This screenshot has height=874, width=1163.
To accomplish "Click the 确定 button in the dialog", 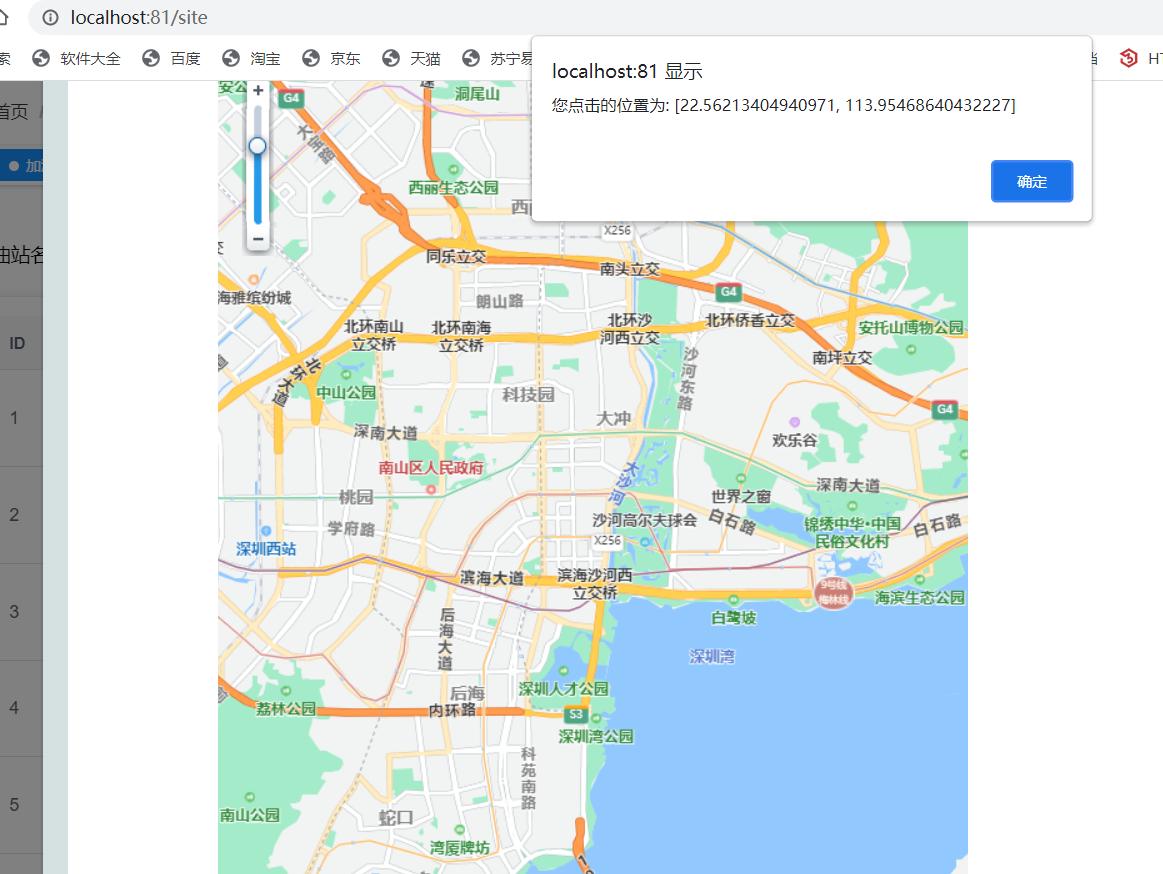I will pyautogui.click(x=1032, y=181).
